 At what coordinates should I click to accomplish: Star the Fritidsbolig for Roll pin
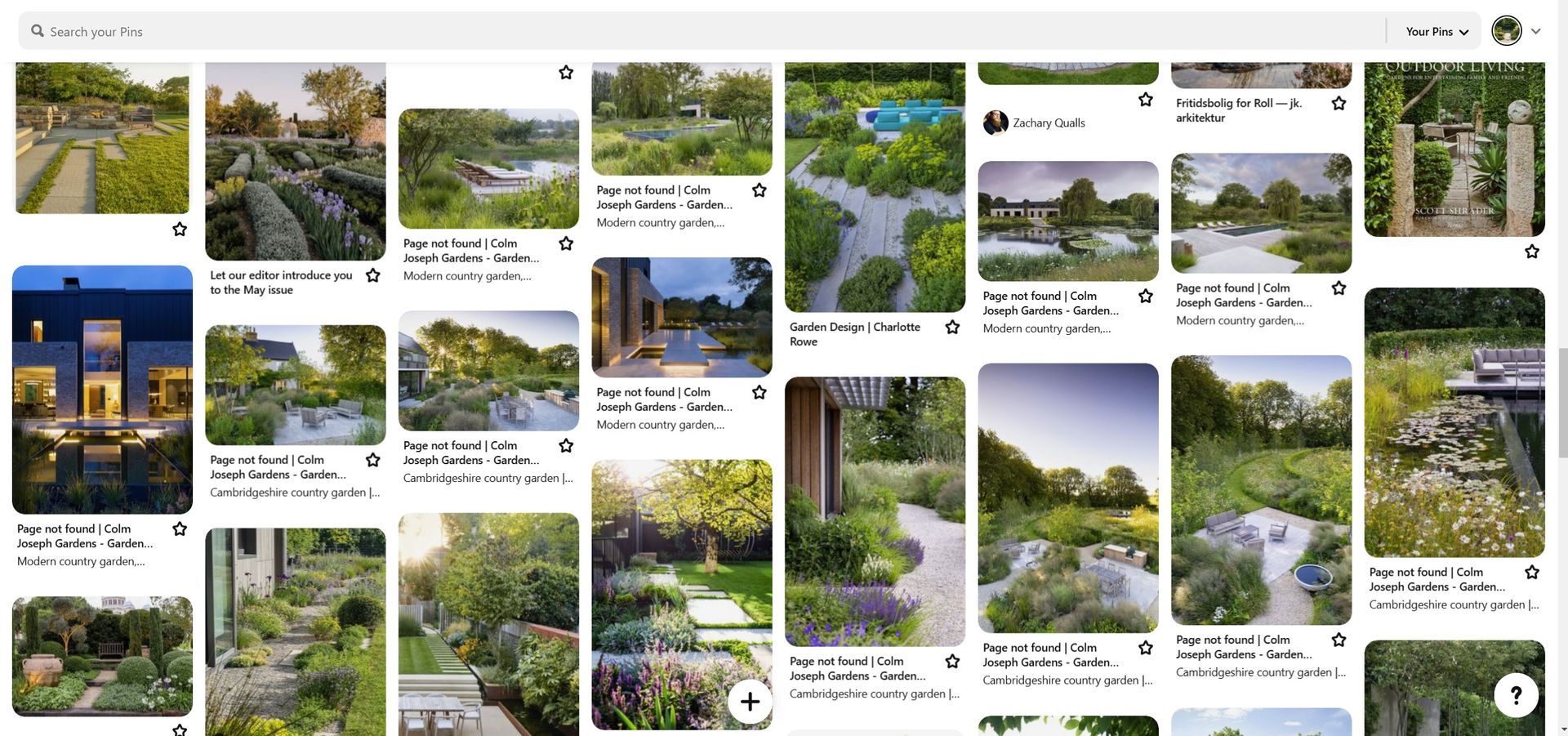pyautogui.click(x=1339, y=104)
